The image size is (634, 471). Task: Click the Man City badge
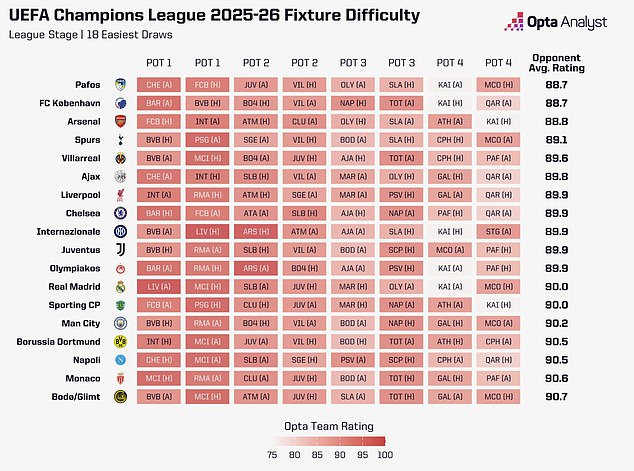click(x=120, y=324)
